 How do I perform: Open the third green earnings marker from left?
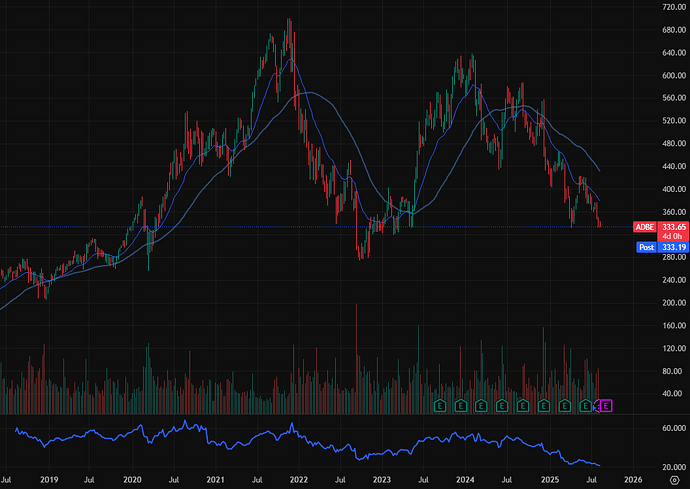[481, 405]
